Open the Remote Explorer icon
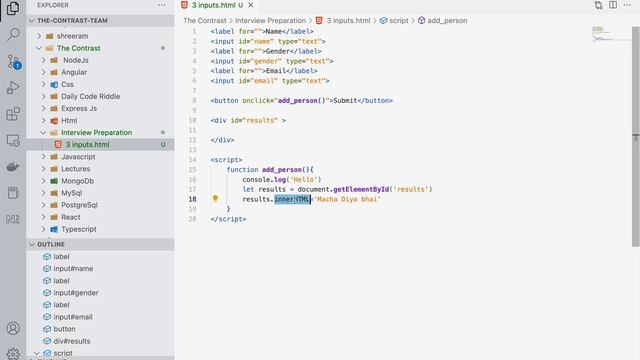The width and height of the screenshot is (640, 360). point(13,140)
